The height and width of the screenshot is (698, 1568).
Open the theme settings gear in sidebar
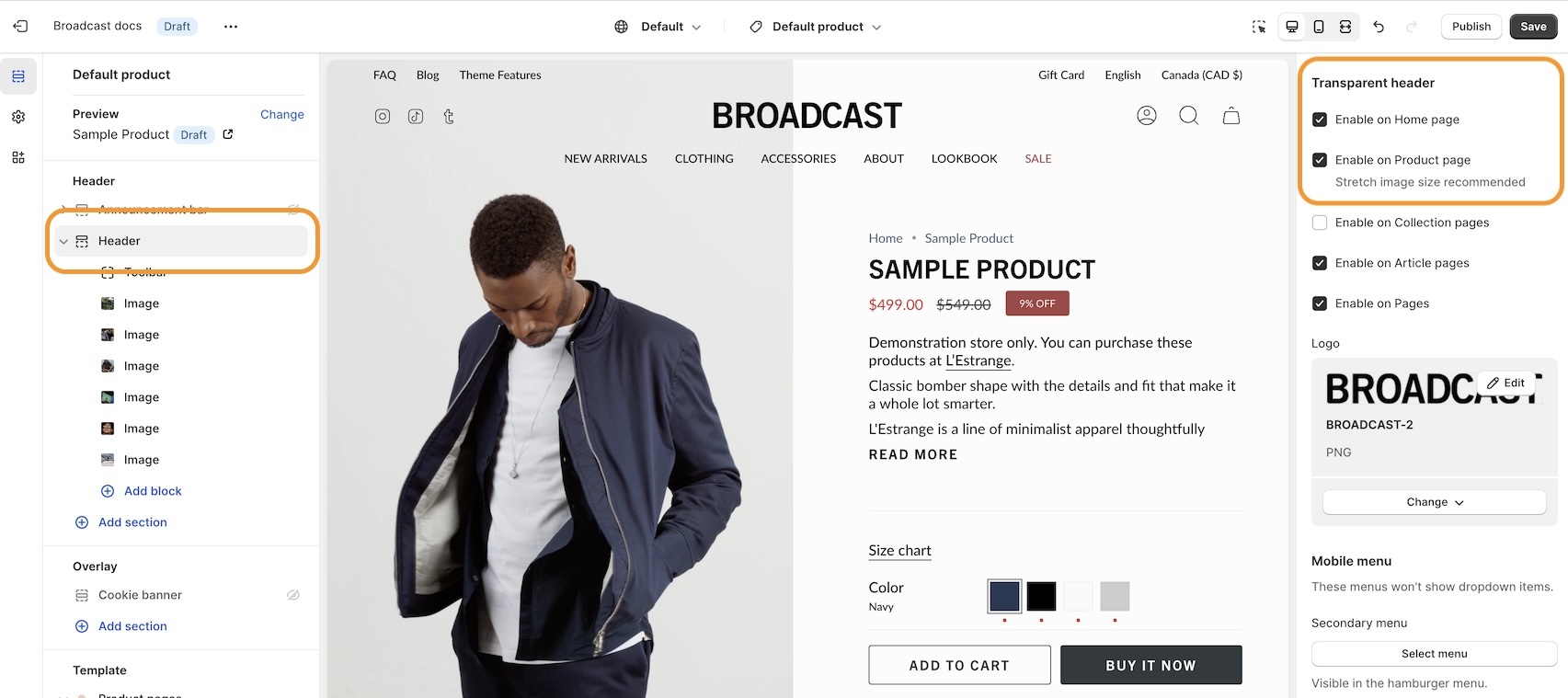(x=18, y=117)
